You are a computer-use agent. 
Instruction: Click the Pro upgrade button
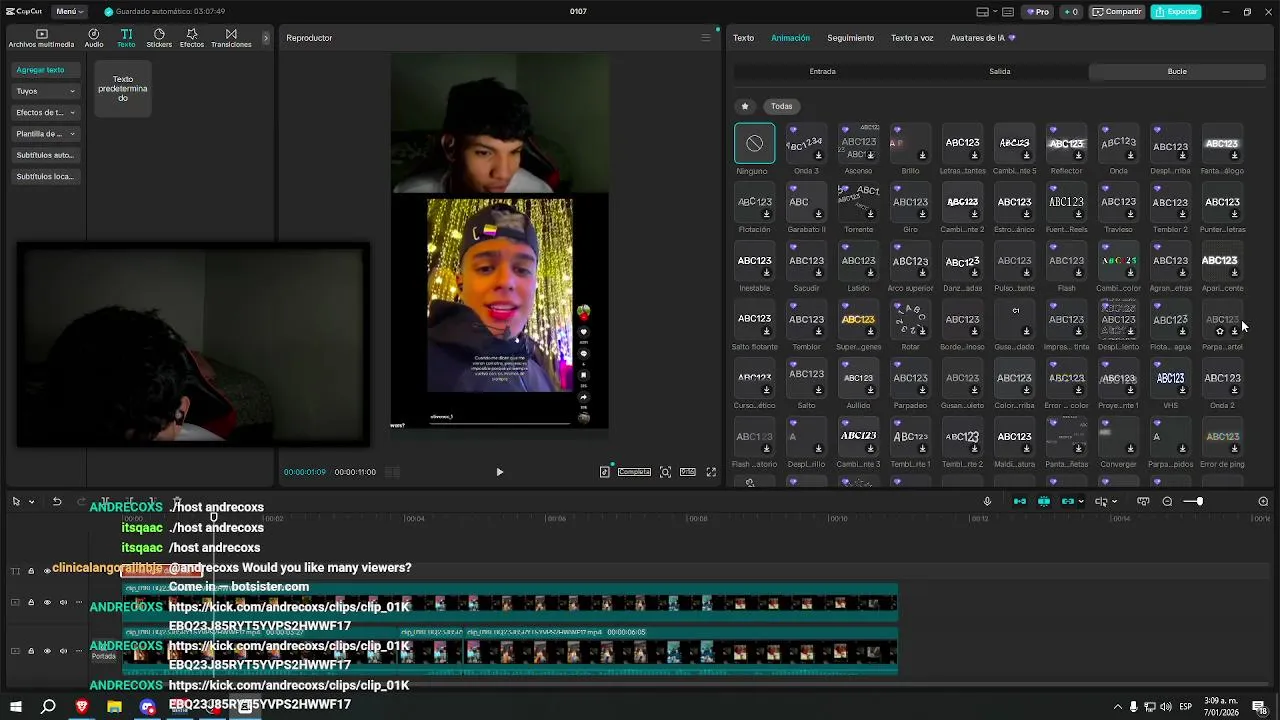[x=1038, y=12]
